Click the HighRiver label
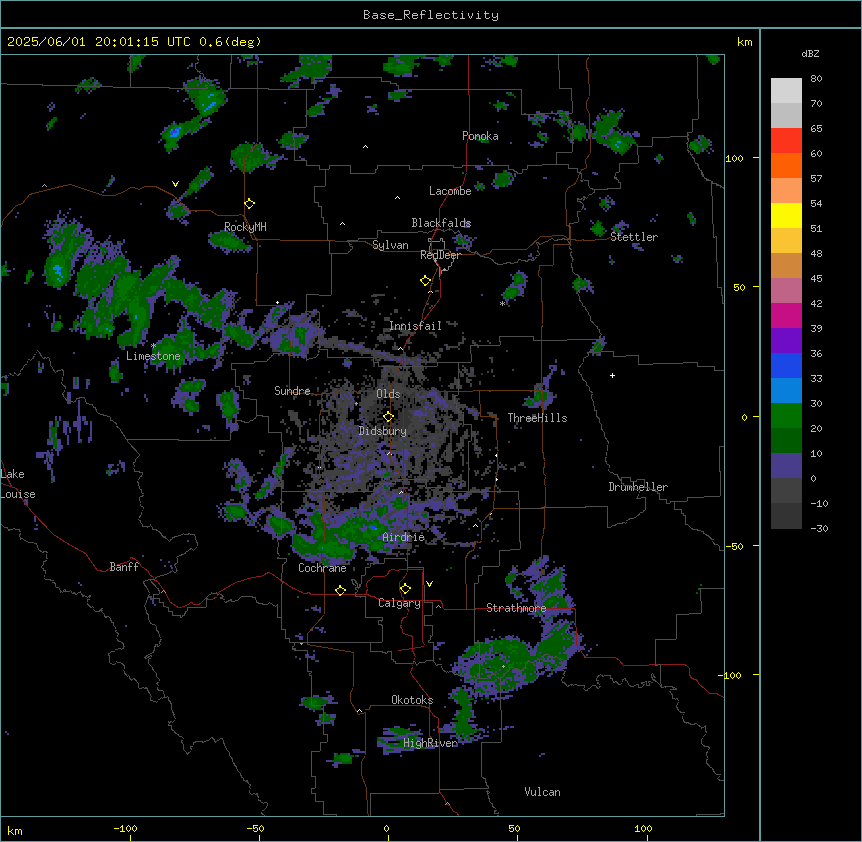This screenshot has height=842, width=862. click(430, 743)
